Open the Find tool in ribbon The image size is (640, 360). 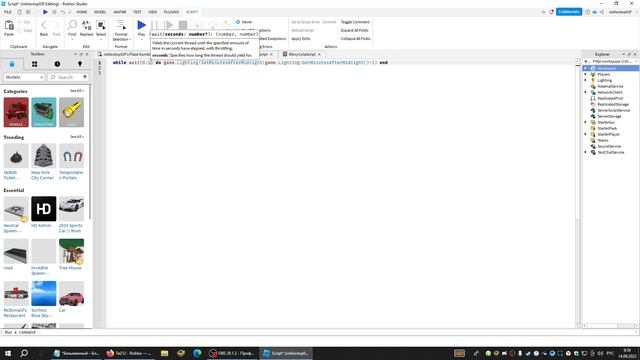(x=72, y=25)
